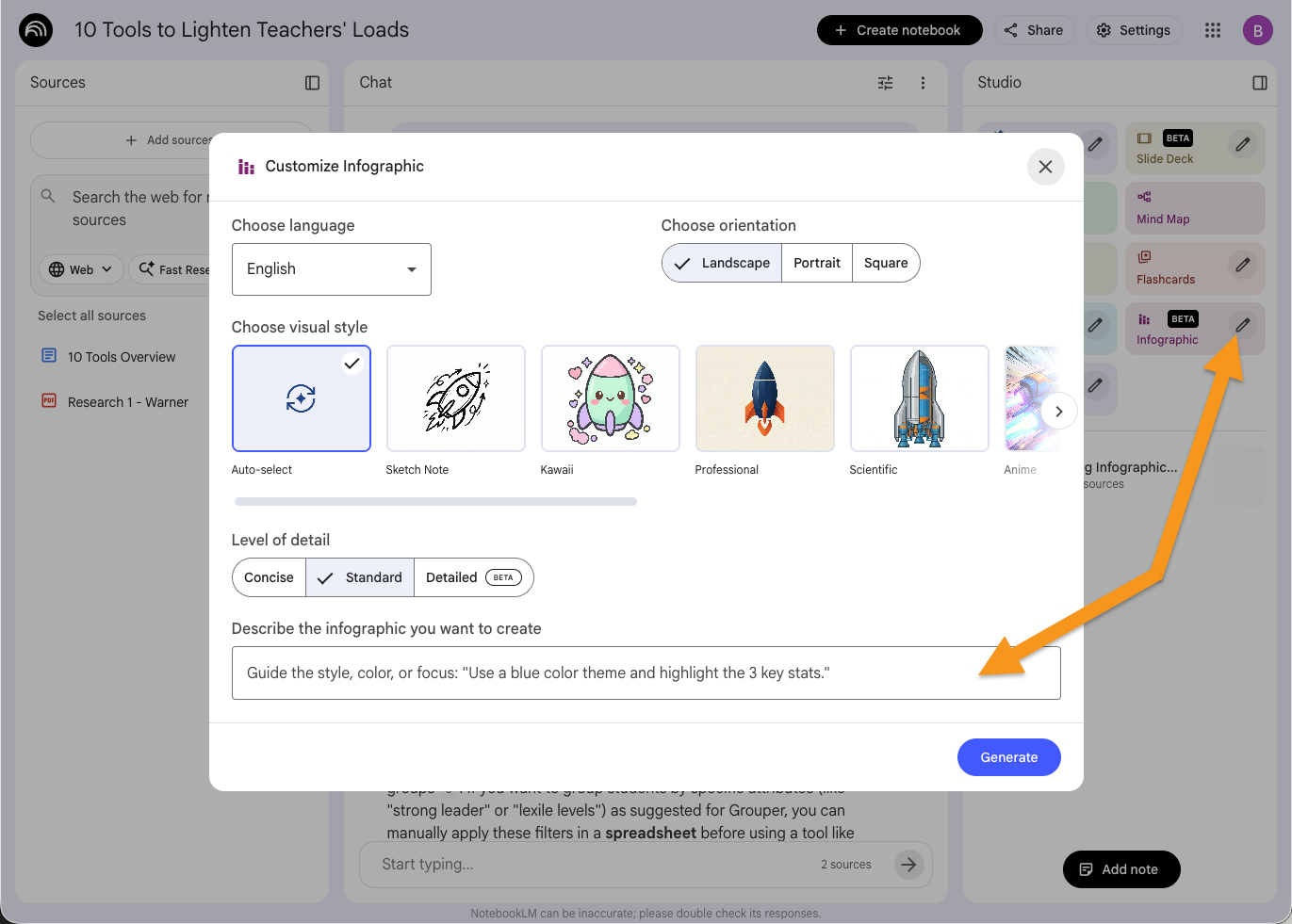Screen dimensions: 1292x924
Task: Open Flashcards customization pencil icon
Action: [x=1242, y=265]
